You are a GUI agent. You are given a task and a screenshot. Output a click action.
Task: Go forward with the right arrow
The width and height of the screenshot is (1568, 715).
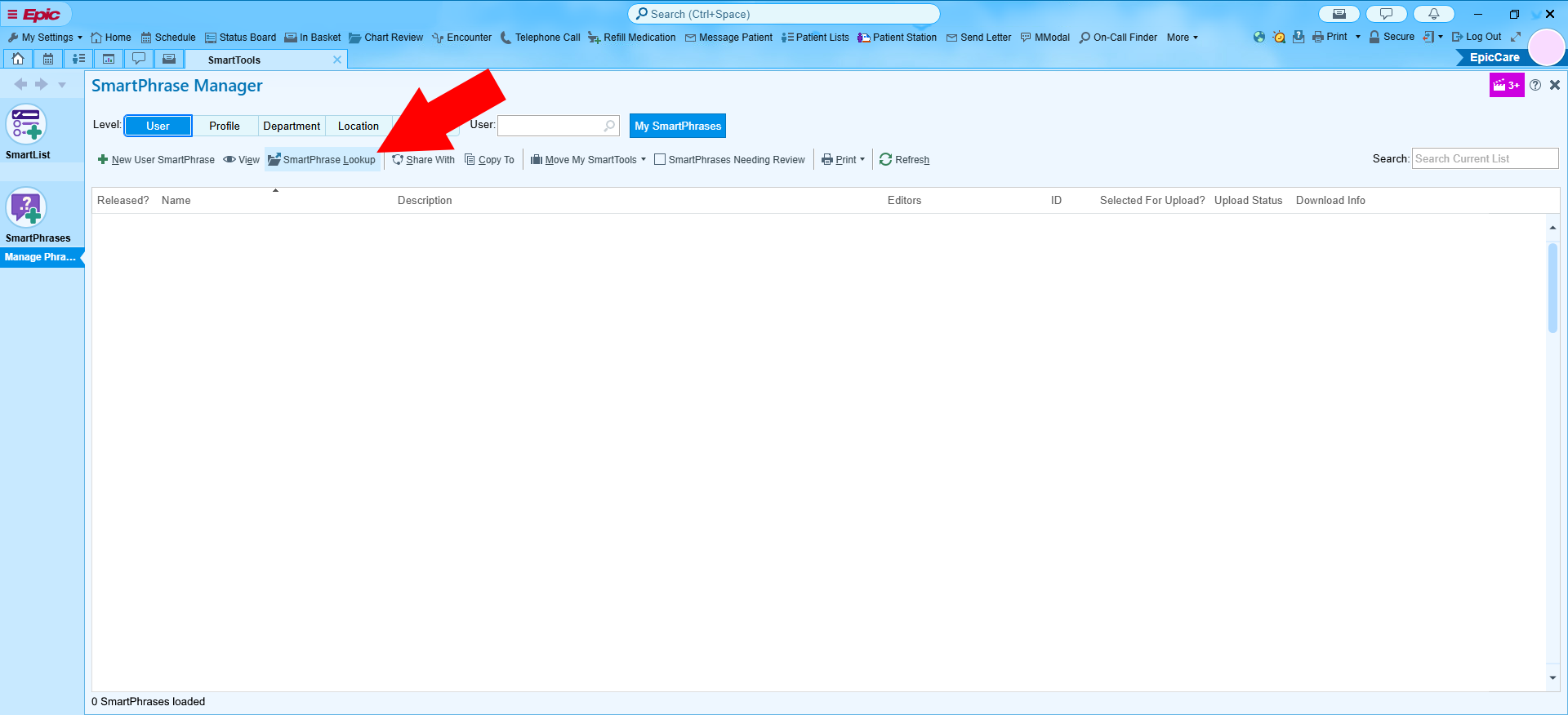click(42, 84)
